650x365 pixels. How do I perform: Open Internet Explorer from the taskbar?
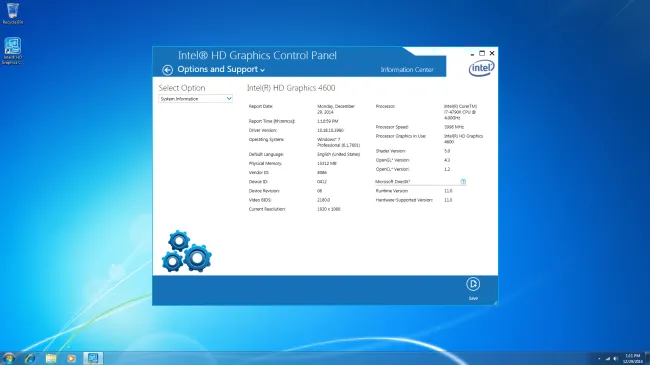30,358
